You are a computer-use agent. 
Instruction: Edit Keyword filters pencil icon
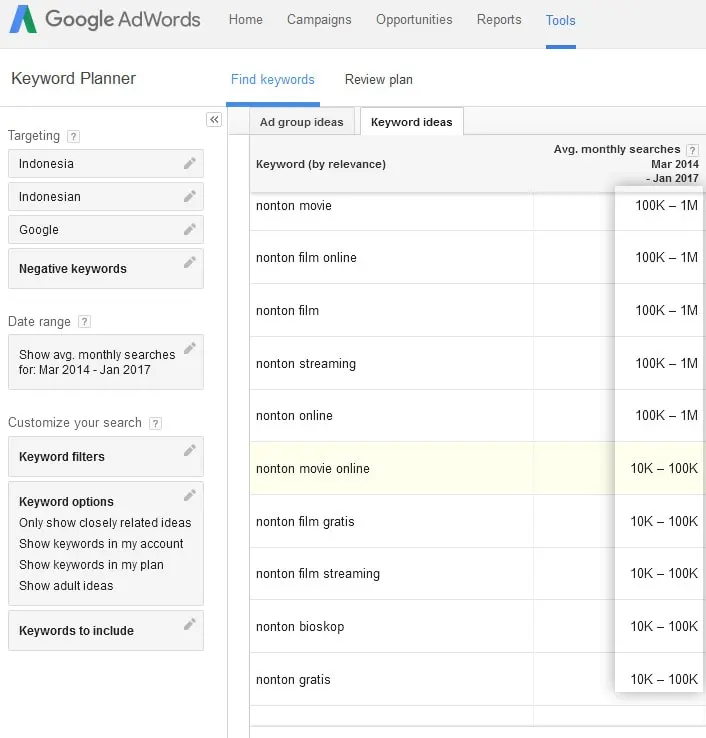click(x=189, y=451)
